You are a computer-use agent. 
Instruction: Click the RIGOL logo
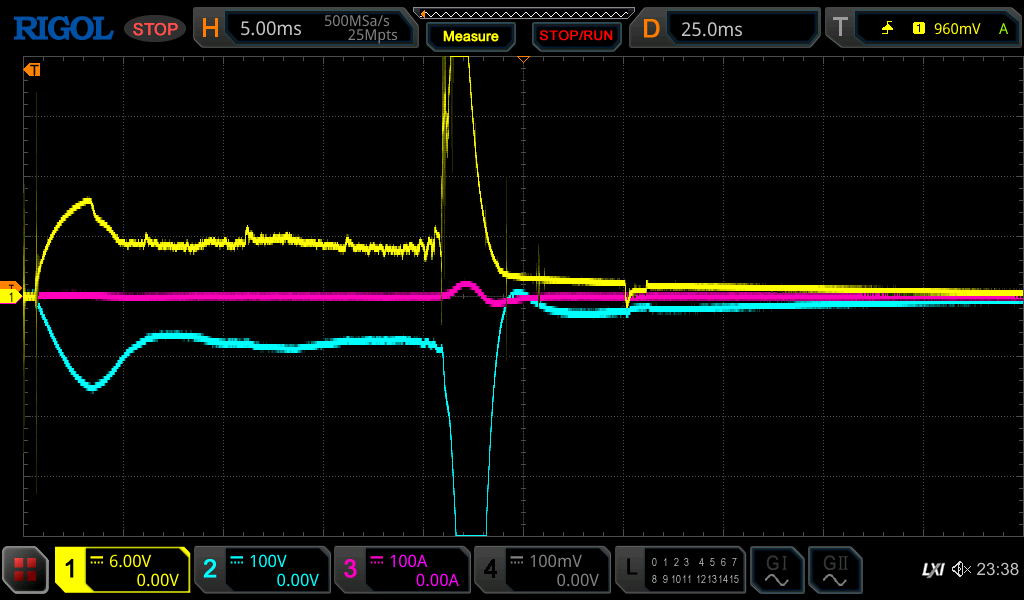(62, 29)
